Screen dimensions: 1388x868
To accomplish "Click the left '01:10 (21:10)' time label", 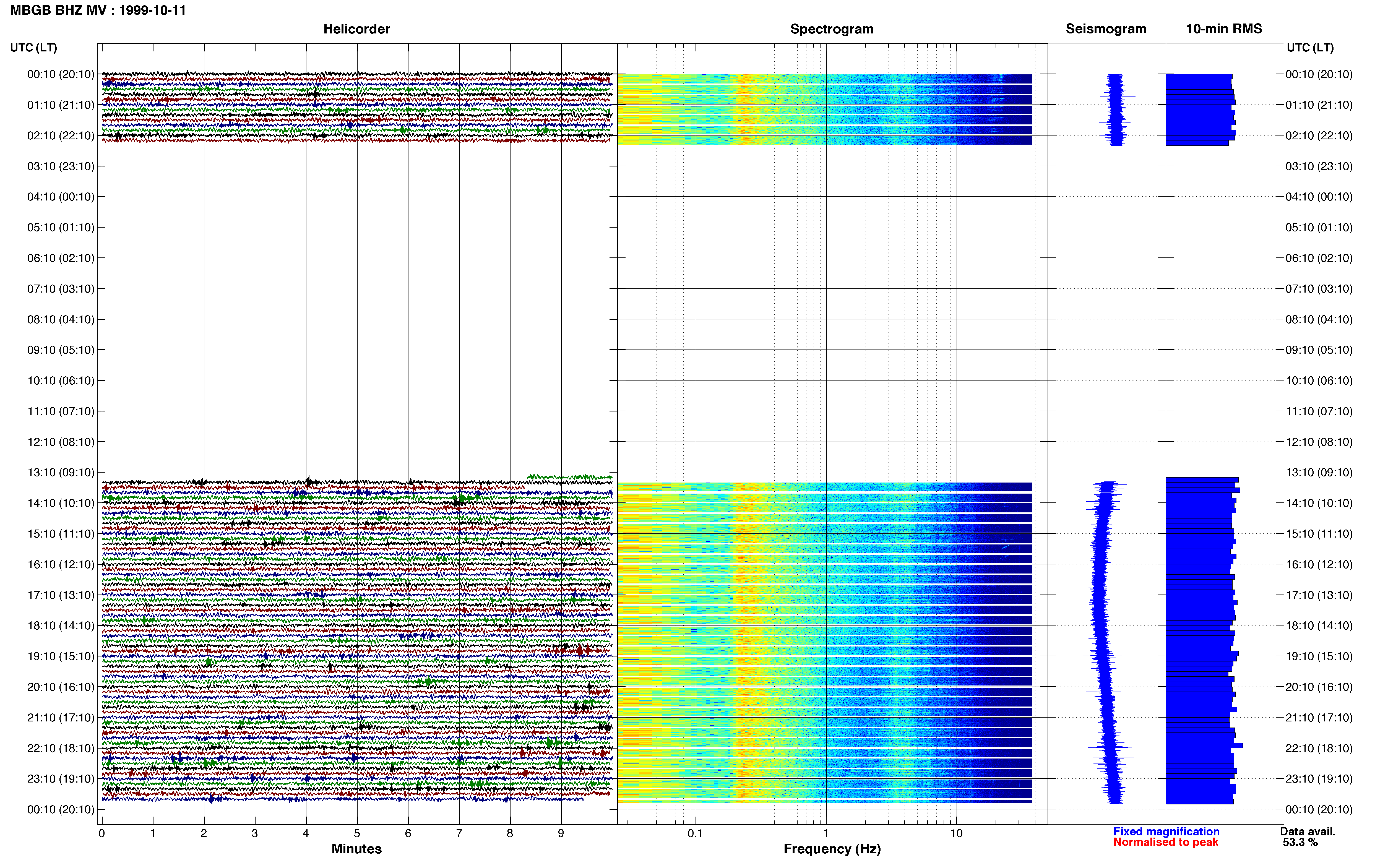I will click(61, 105).
